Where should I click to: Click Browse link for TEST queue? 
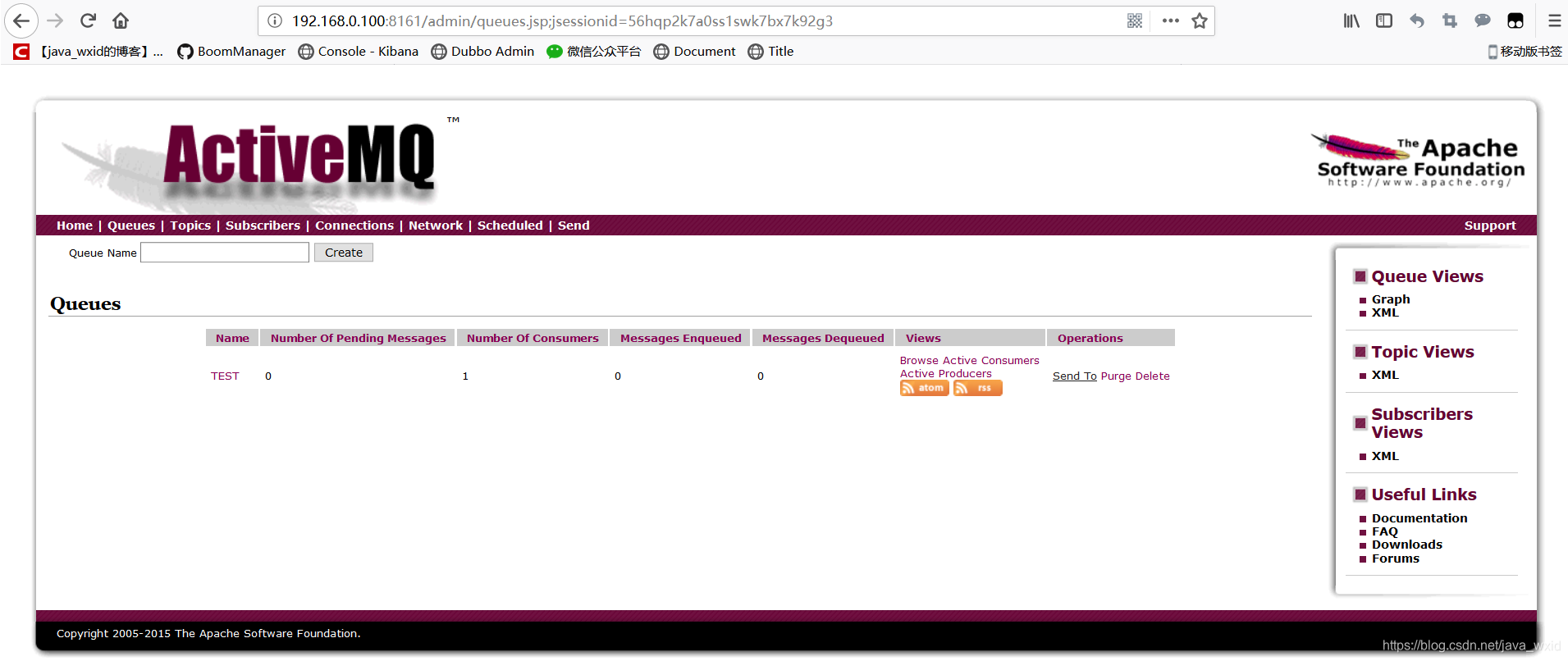[919, 361]
